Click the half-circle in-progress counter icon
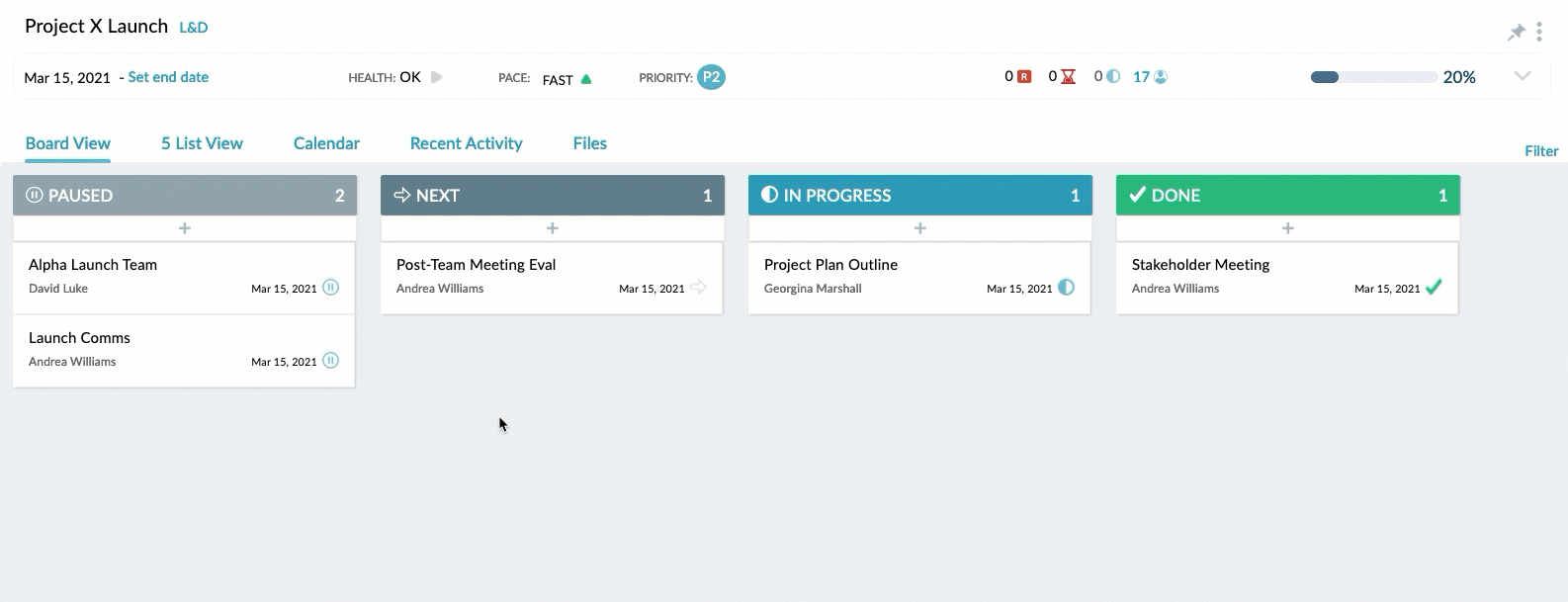The image size is (1568, 602). tap(1113, 76)
